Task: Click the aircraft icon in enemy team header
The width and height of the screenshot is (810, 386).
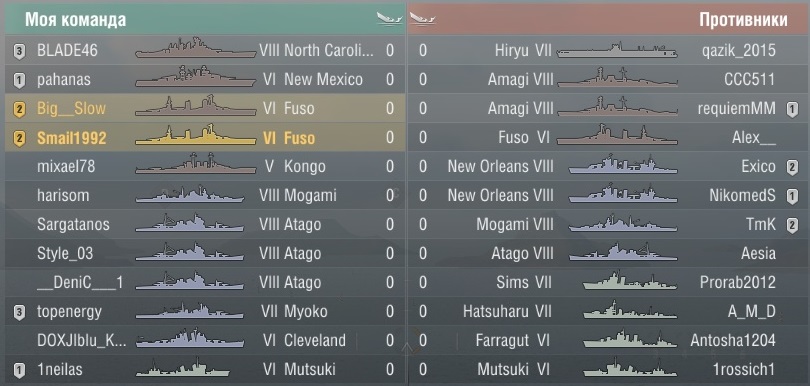Action: pyautogui.click(x=423, y=19)
